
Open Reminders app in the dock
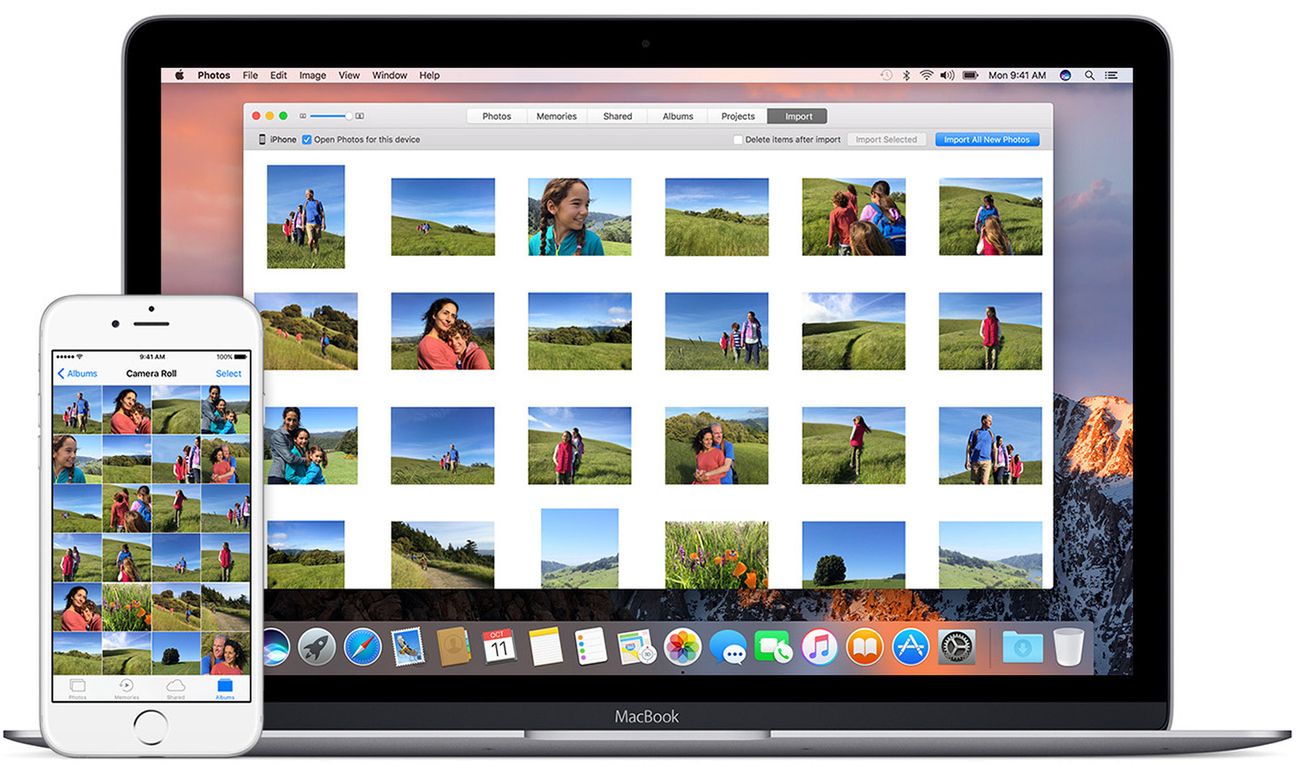coord(591,647)
